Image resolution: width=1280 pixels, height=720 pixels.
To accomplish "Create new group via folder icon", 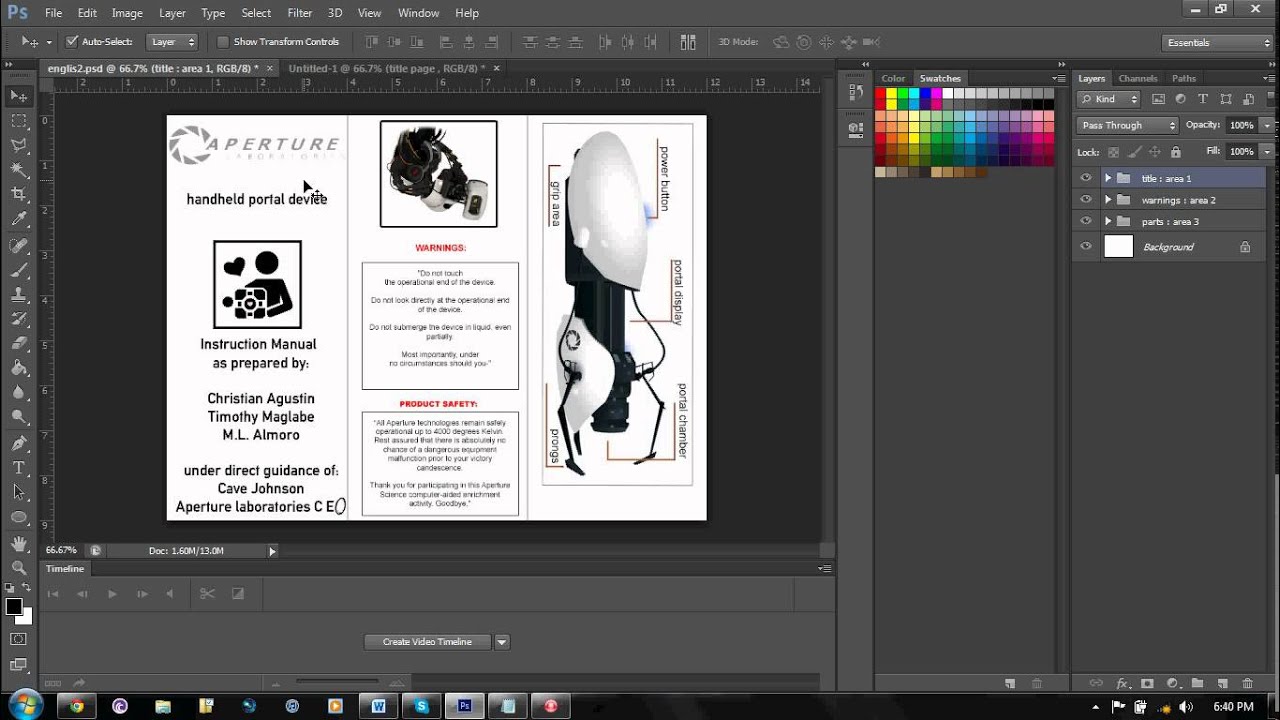I will [1197, 684].
